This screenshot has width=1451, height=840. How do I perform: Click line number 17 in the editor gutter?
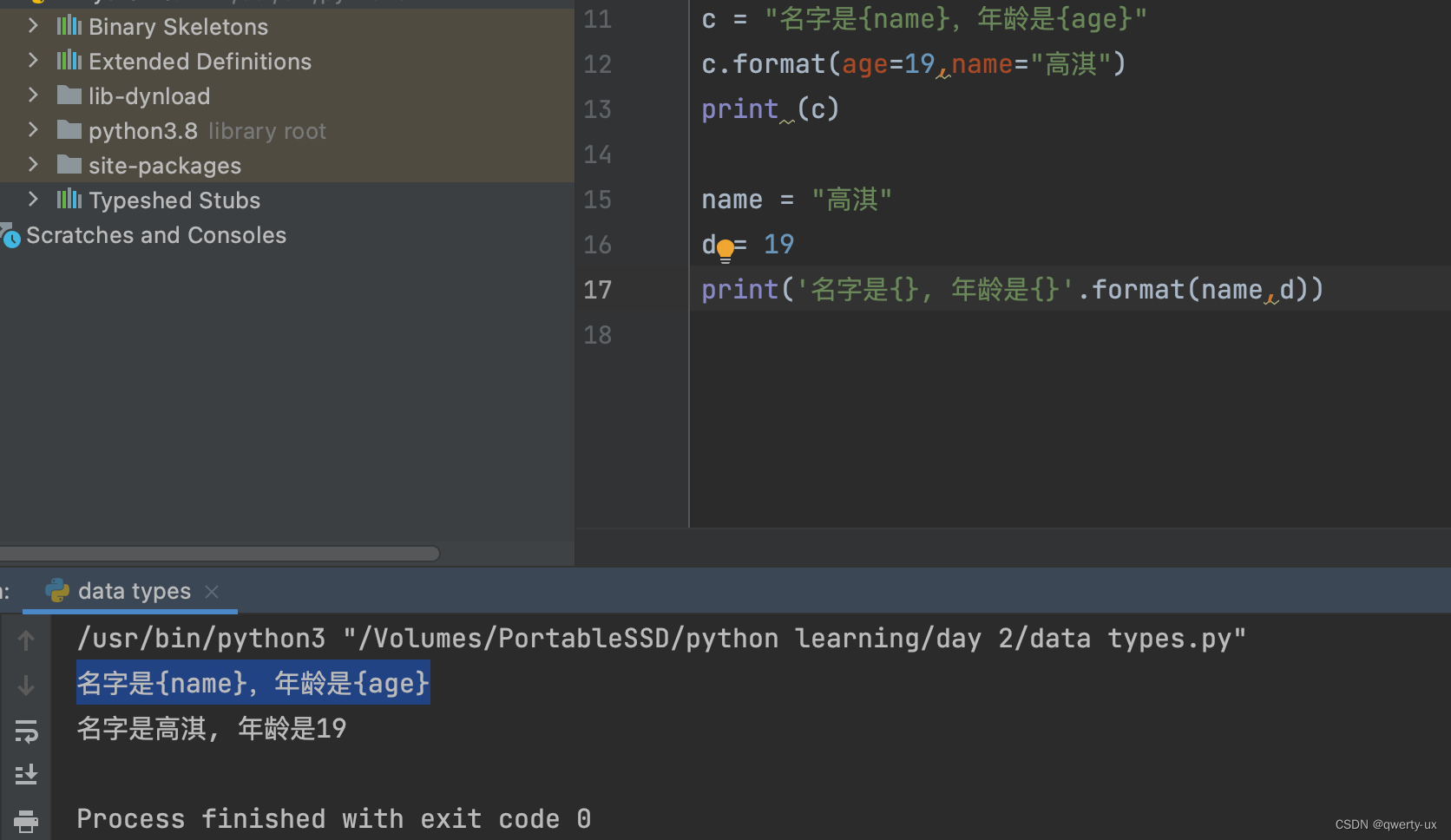point(597,289)
